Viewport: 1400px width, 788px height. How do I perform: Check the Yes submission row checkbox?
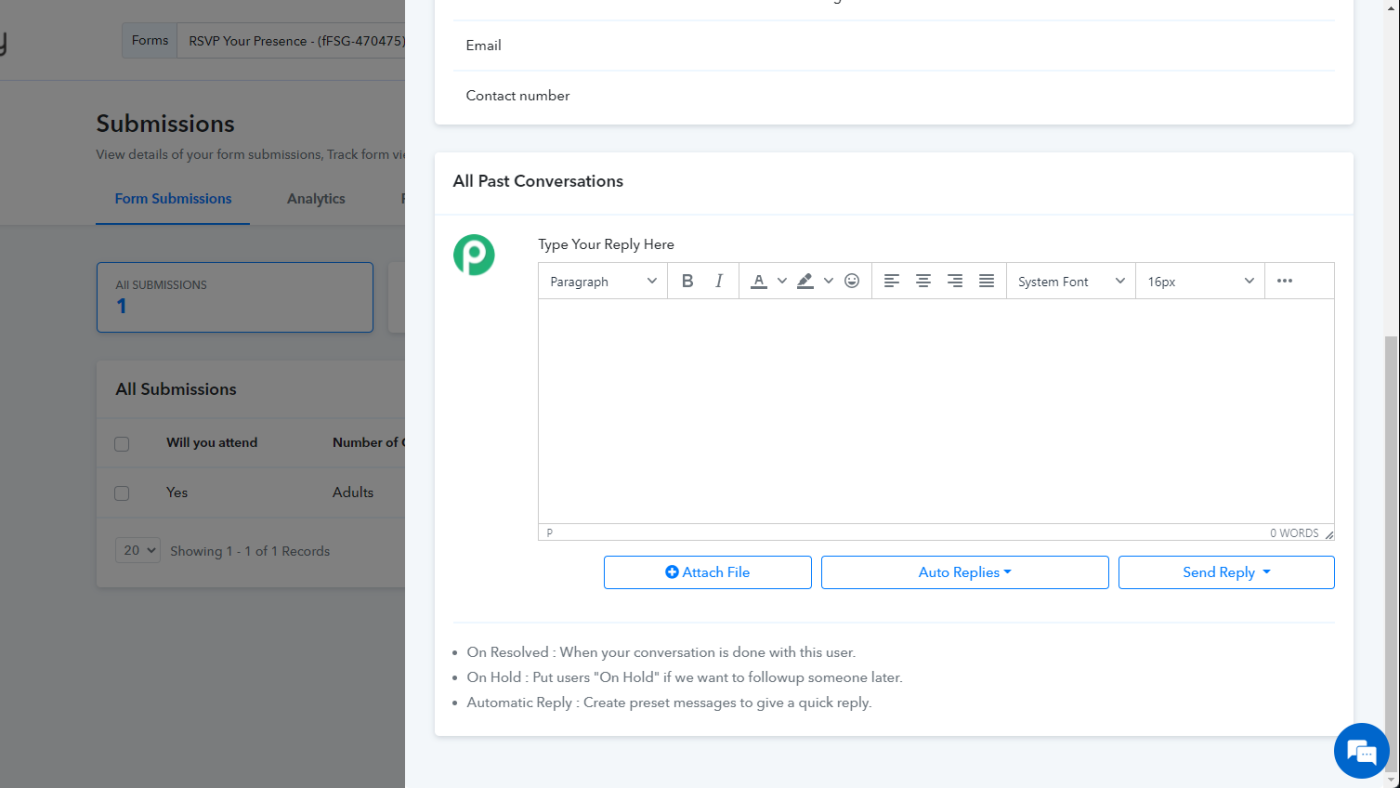point(122,493)
